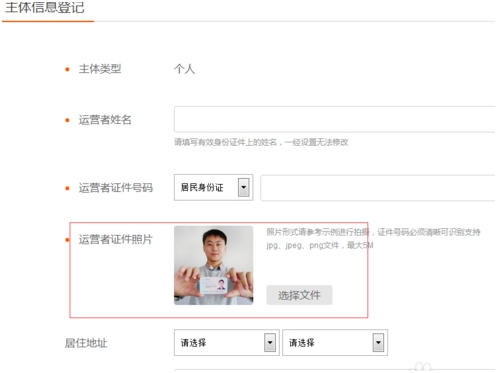Click the photo format hint text about jpg files
This screenshot has width=501, height=373.
click(x=373, y=239)
